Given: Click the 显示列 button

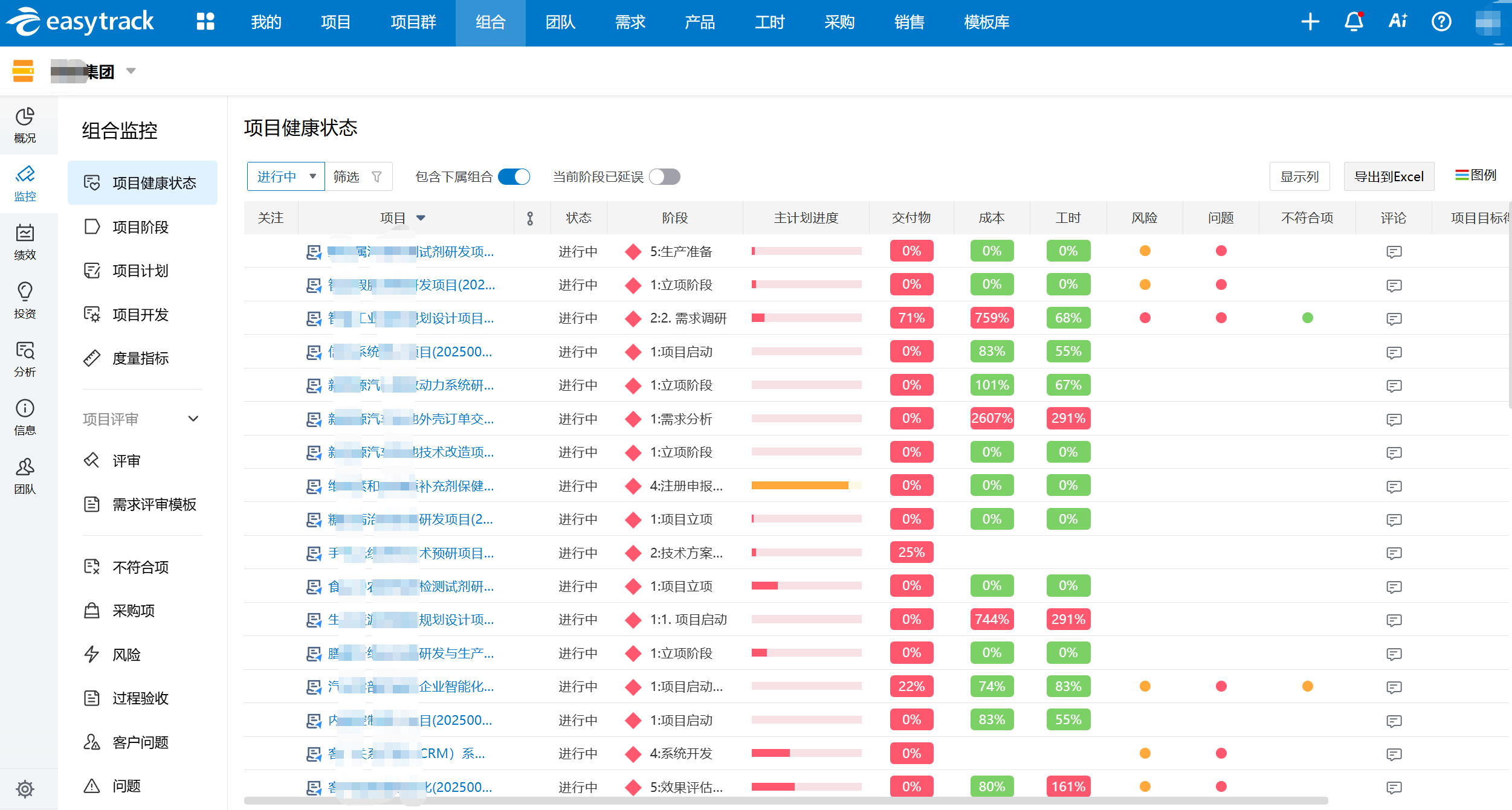Looking at the screenshot, I should pos(1299,177).
